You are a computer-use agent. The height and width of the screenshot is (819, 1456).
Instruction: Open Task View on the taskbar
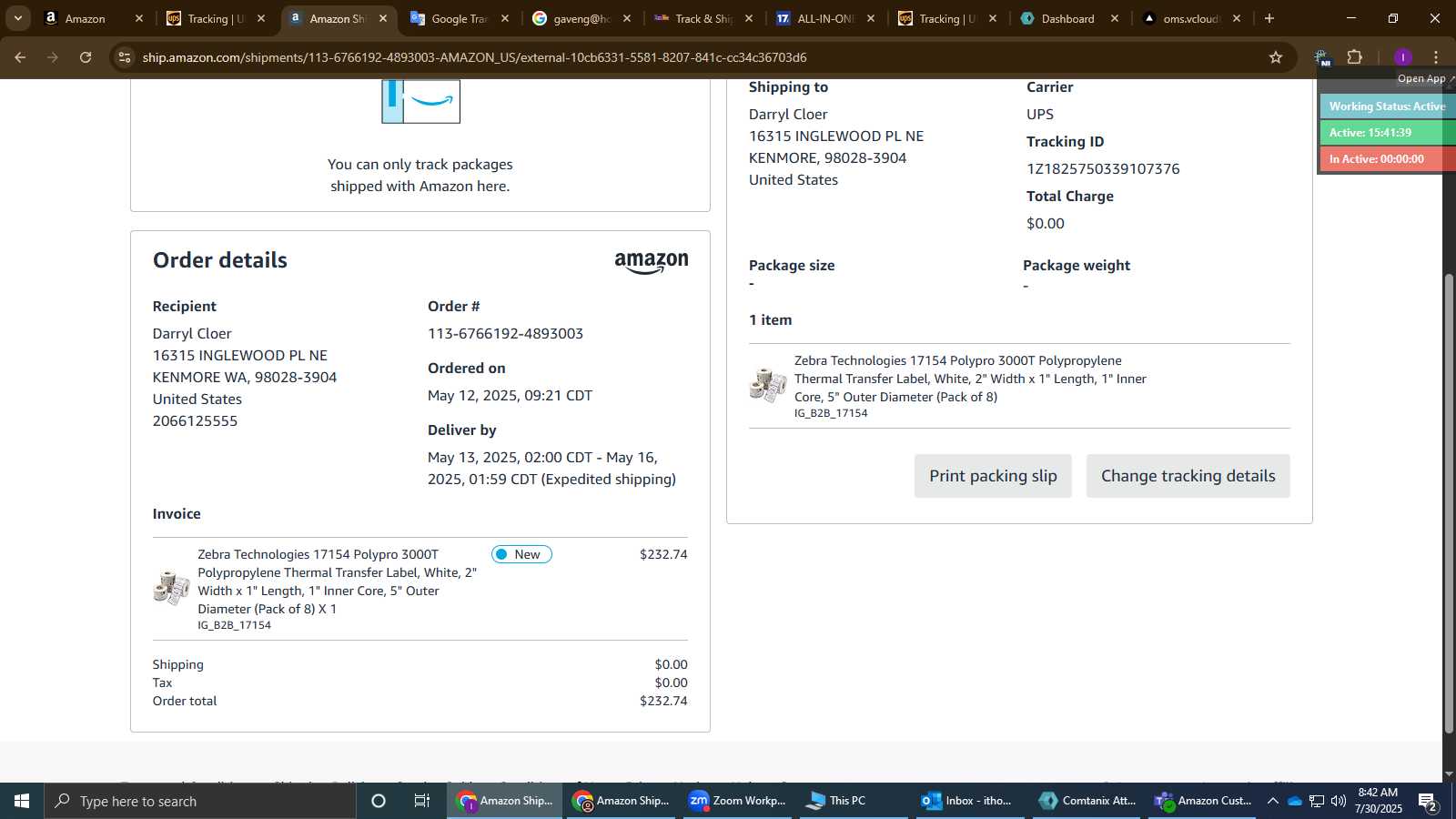422,801
